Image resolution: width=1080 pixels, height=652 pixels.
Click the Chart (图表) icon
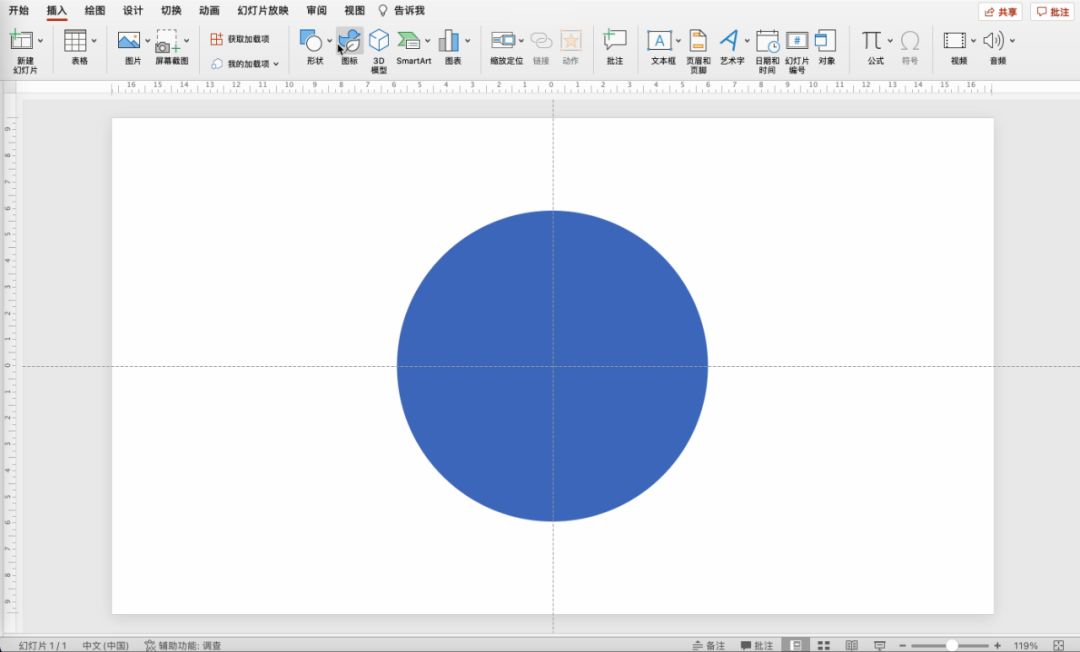click(449, 41)
